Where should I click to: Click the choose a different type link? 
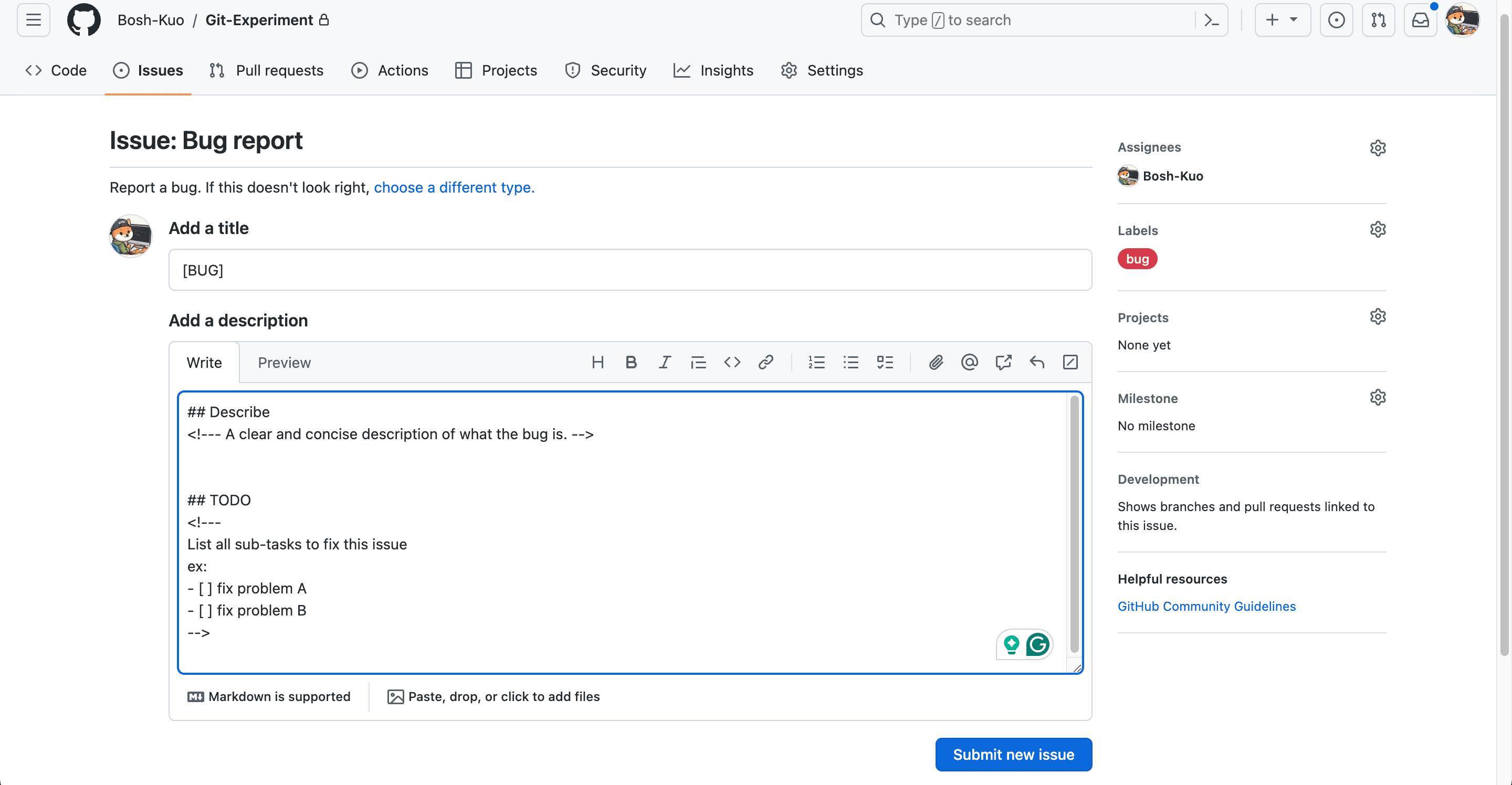(x=454, y=187)
